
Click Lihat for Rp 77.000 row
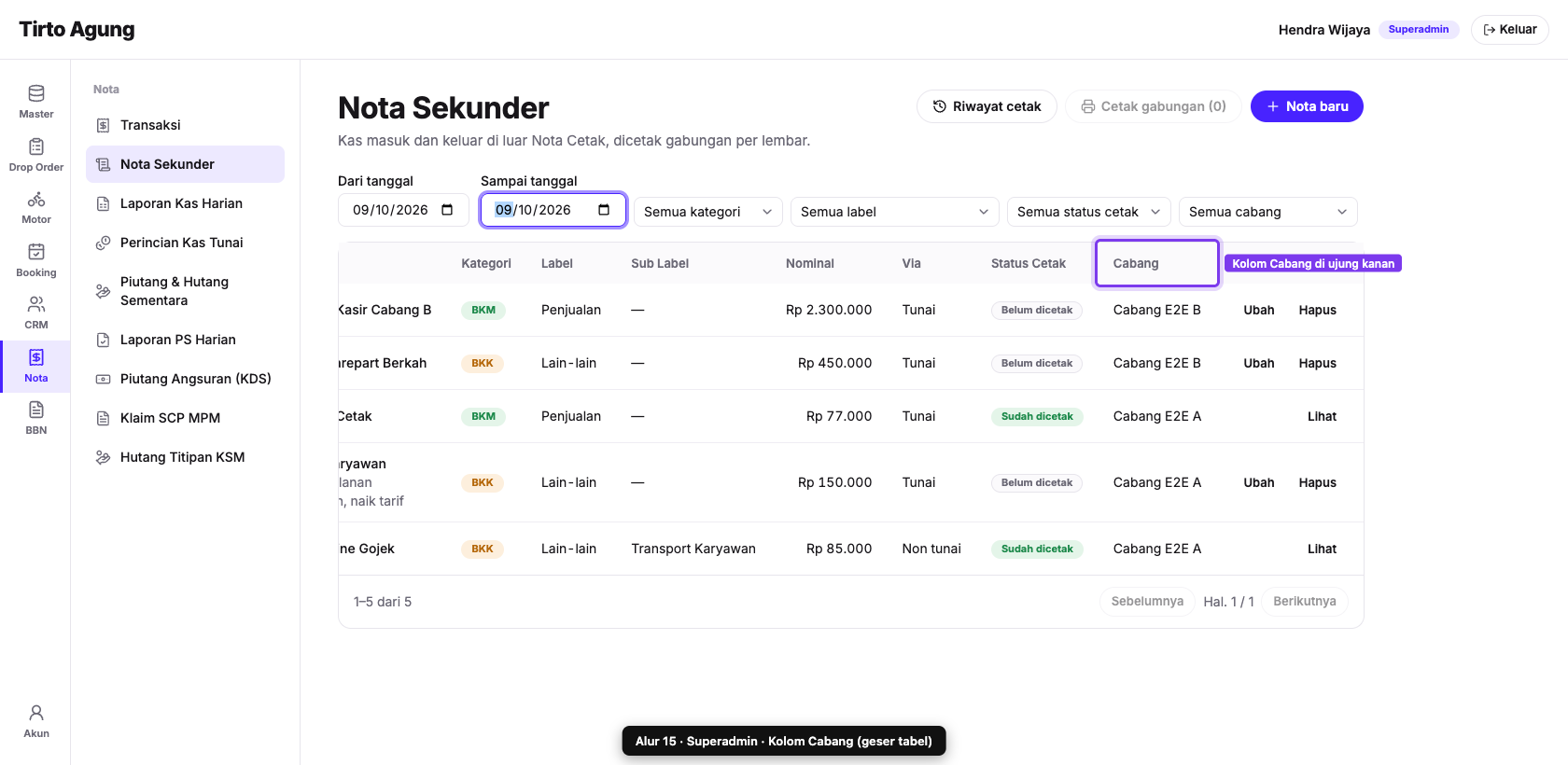pyautogui.click(x=1322, y=416)
